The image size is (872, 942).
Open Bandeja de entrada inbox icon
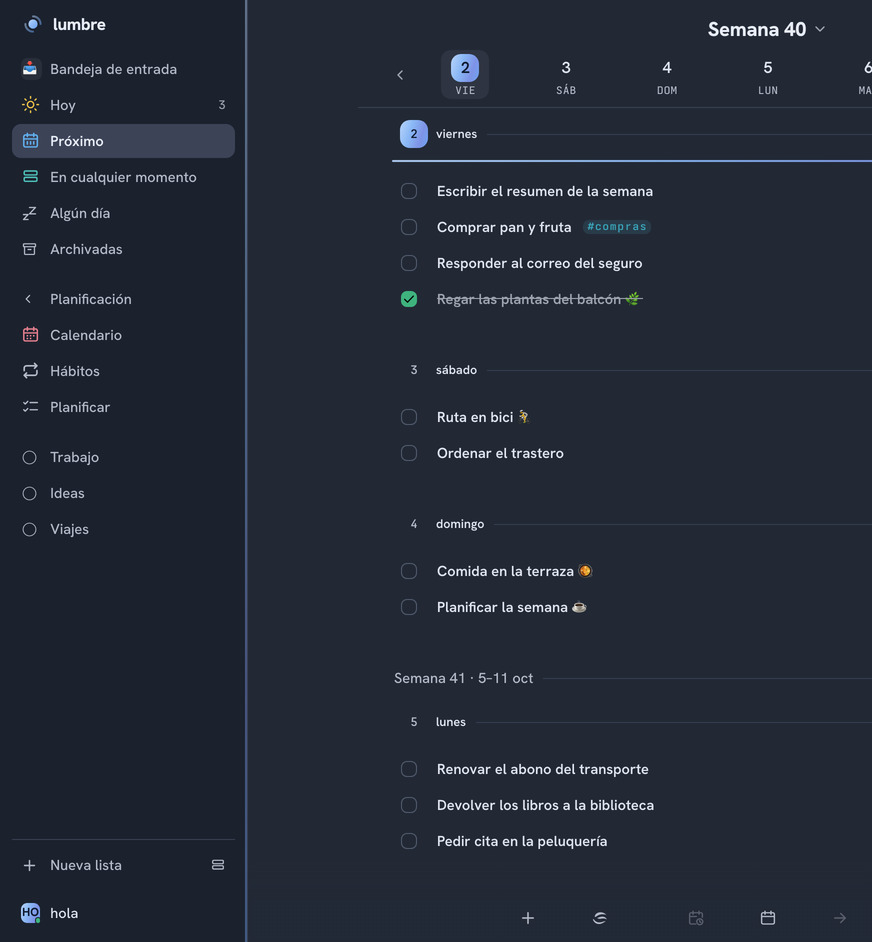(30, 69)
